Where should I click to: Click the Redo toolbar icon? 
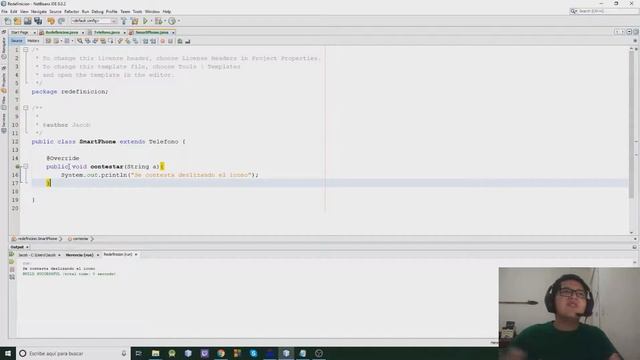[61, 21]
